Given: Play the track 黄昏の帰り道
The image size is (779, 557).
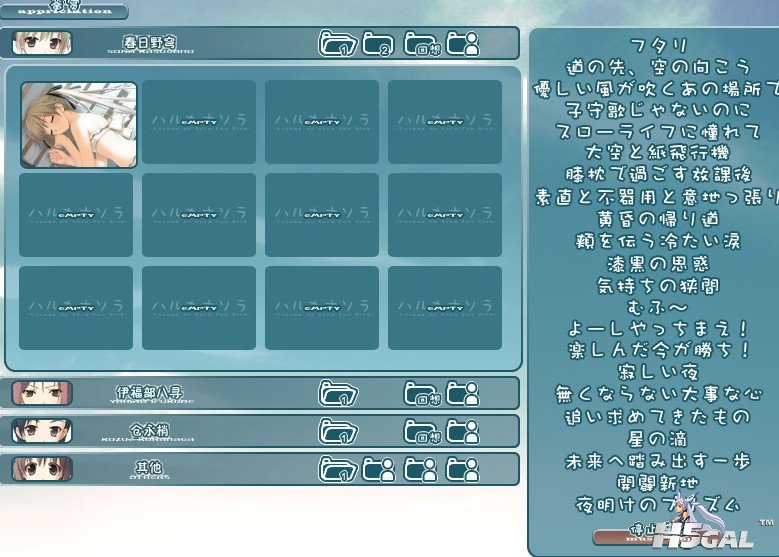Looking at the screenshot, I should 658,219.
